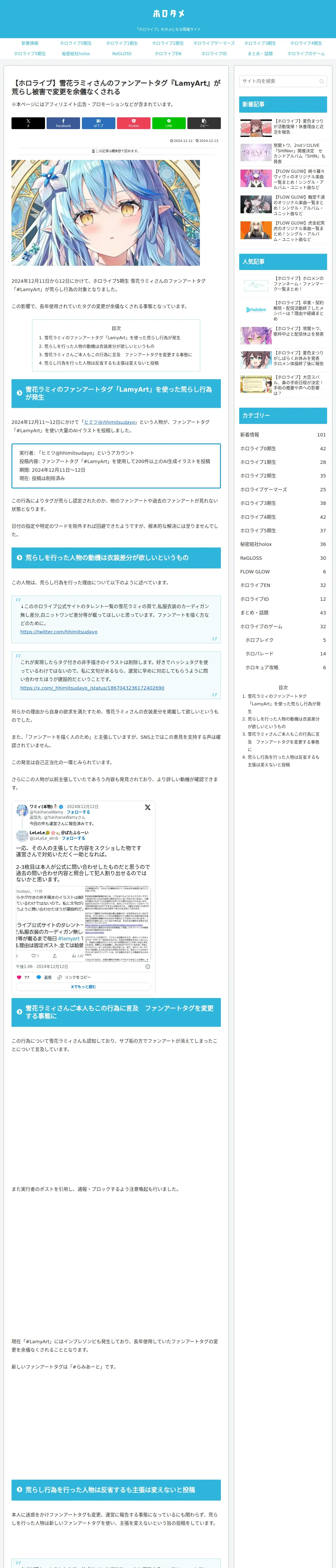Select 新着情報 category with 101 posts
Image resolution: width=336 pixels, height=1568 pixels.
pos(283,435)
